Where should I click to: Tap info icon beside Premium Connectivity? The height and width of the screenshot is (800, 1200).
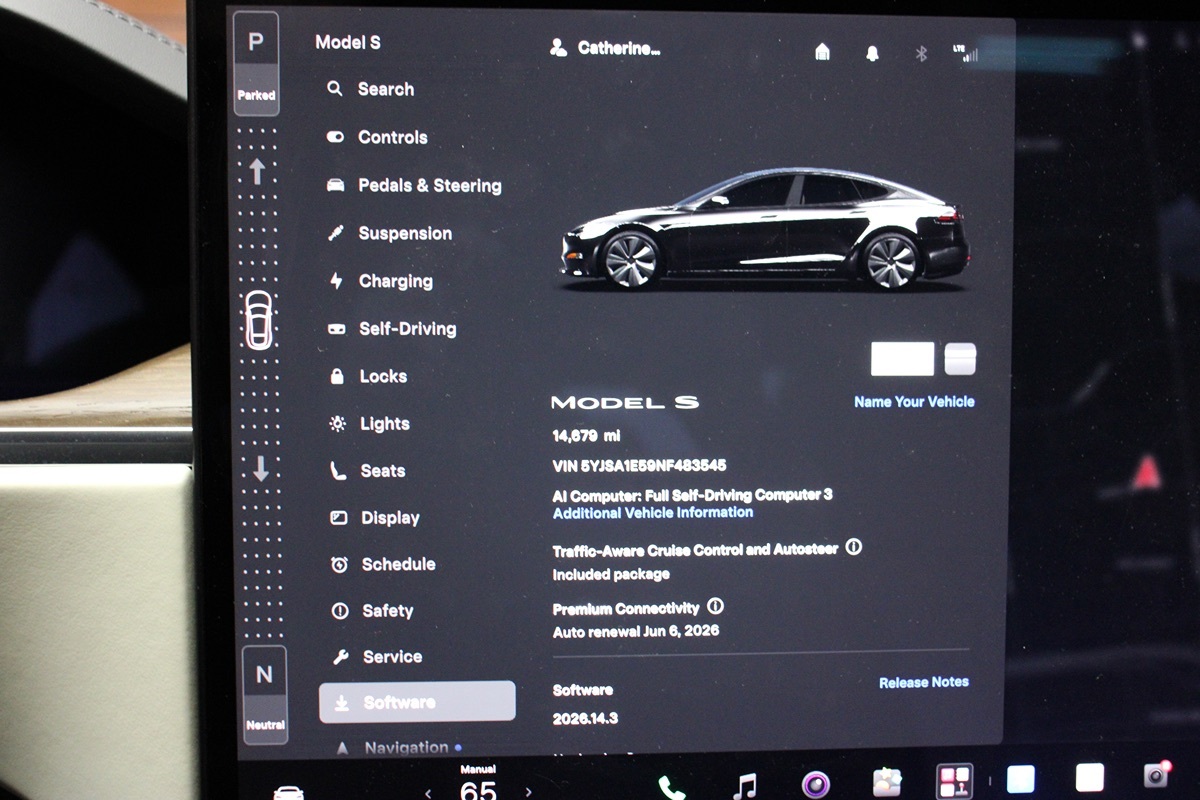click(715, 607)
